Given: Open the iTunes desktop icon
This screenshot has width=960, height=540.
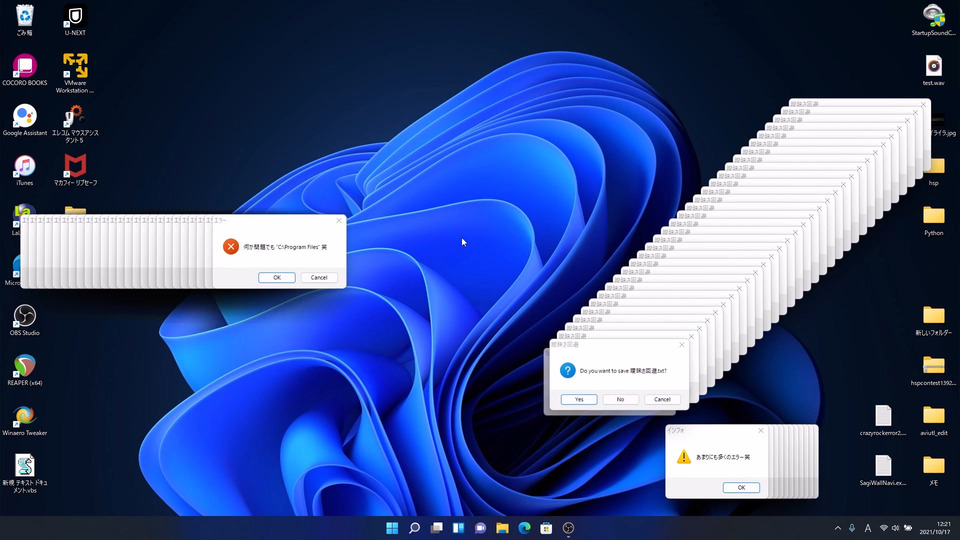Looking at the screenshot, I should click(x=24, y=170).
